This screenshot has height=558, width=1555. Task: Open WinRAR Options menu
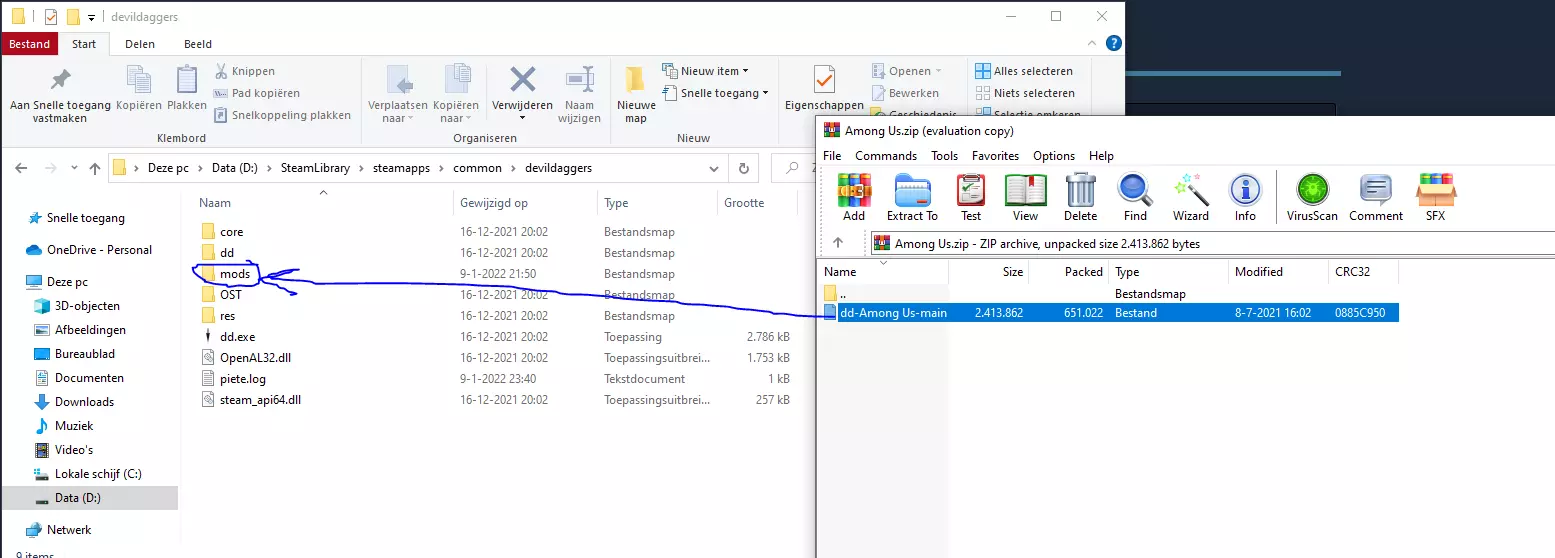[x=1054, y=156]
